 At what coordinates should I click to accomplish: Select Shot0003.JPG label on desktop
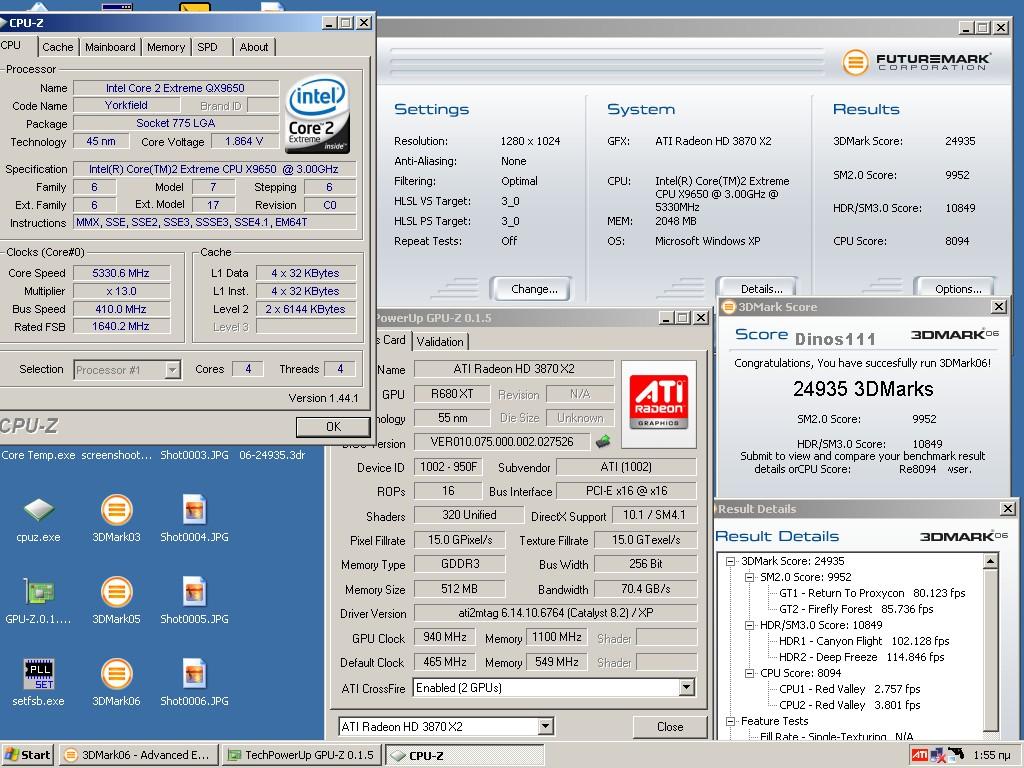tap(194, 455)
